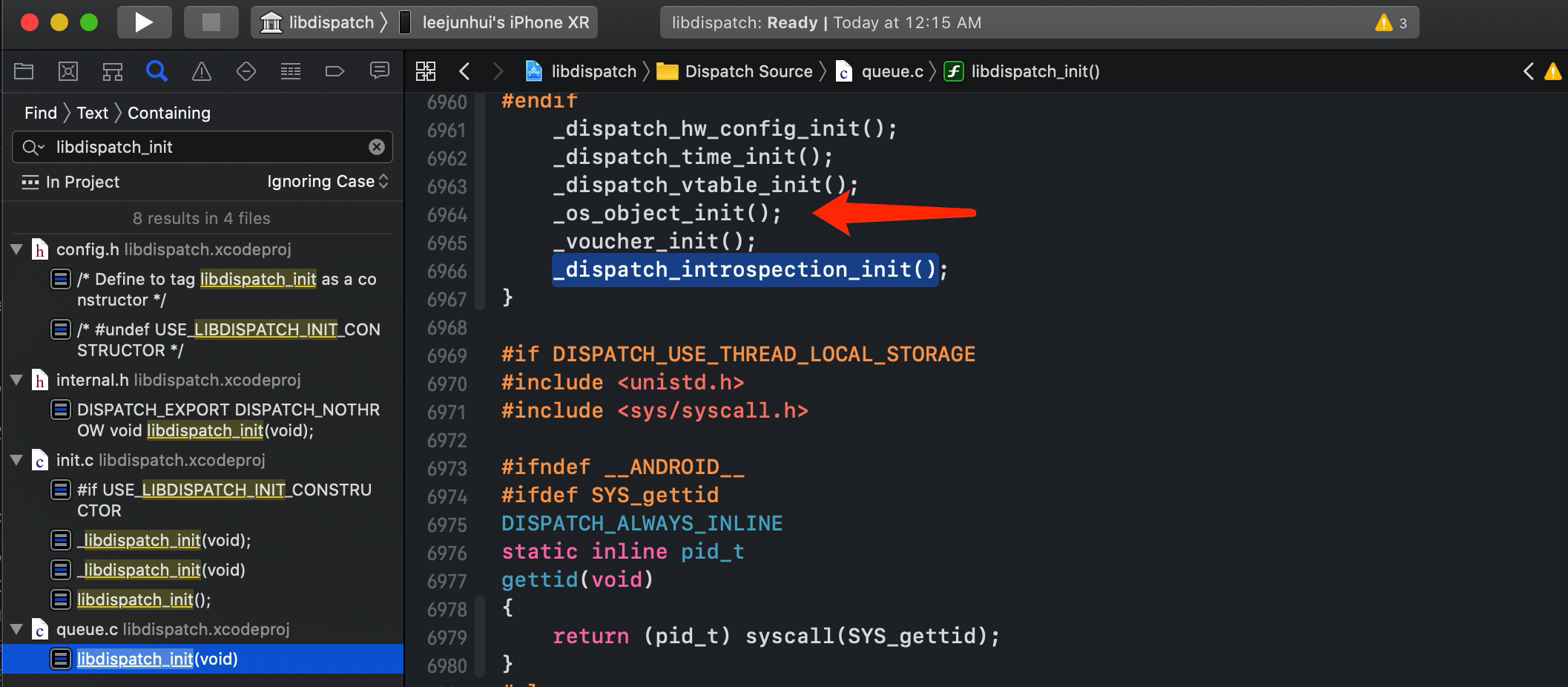
Task: Click Containing in the search breadcrumb
Action: [x=169, y=113]
